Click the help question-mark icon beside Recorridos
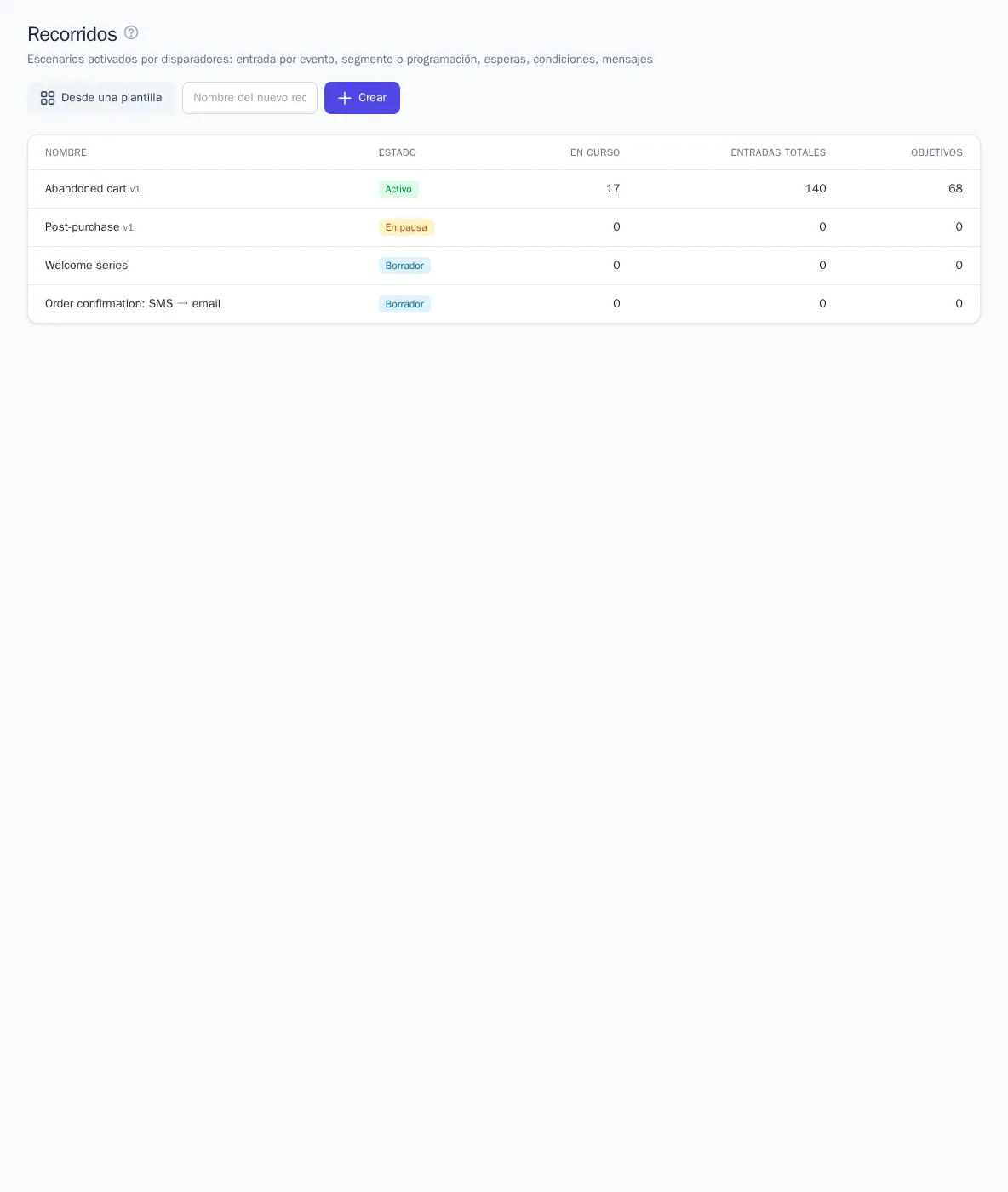 click(x=131, y=32)
